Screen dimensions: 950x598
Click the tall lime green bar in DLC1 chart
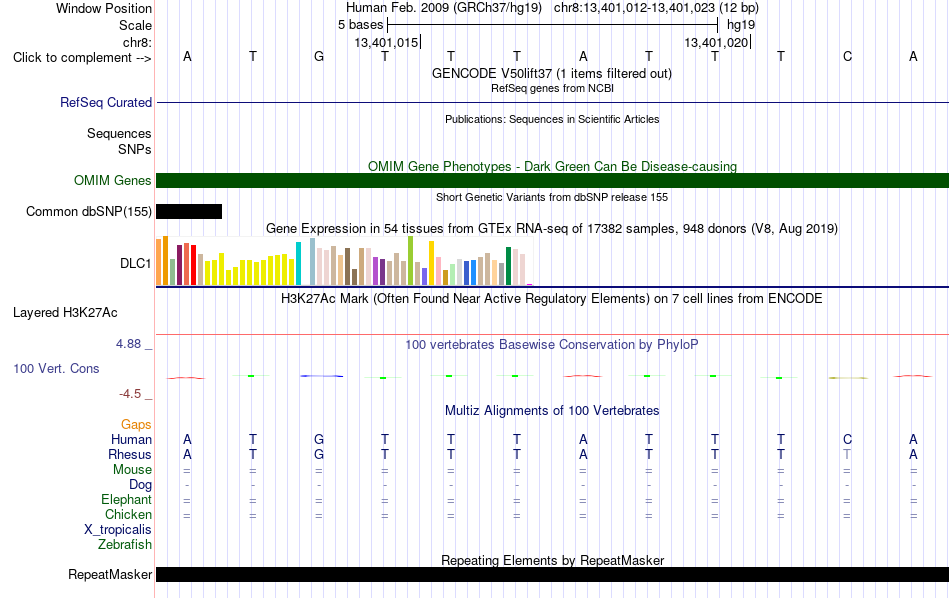click(411, 261)
